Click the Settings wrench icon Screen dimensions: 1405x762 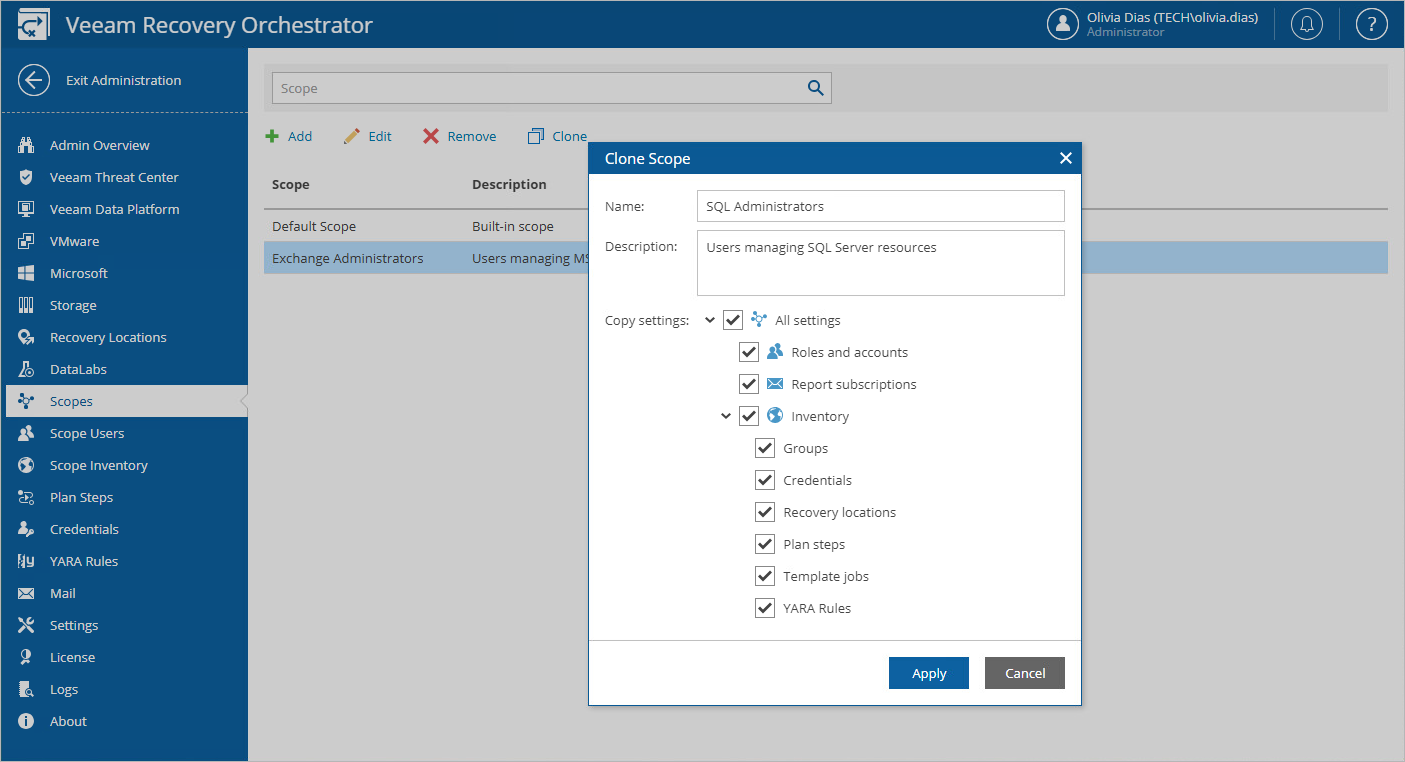tap(27, 625)
